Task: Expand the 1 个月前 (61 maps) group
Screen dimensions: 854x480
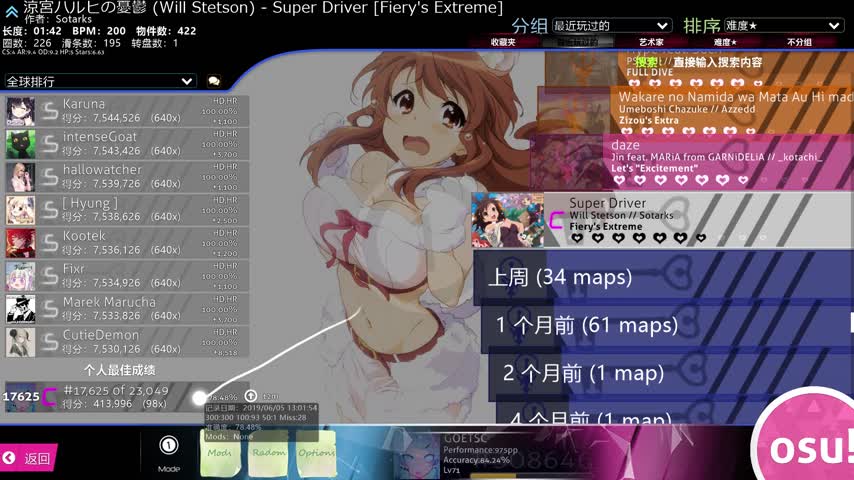Action: [667, 325]
